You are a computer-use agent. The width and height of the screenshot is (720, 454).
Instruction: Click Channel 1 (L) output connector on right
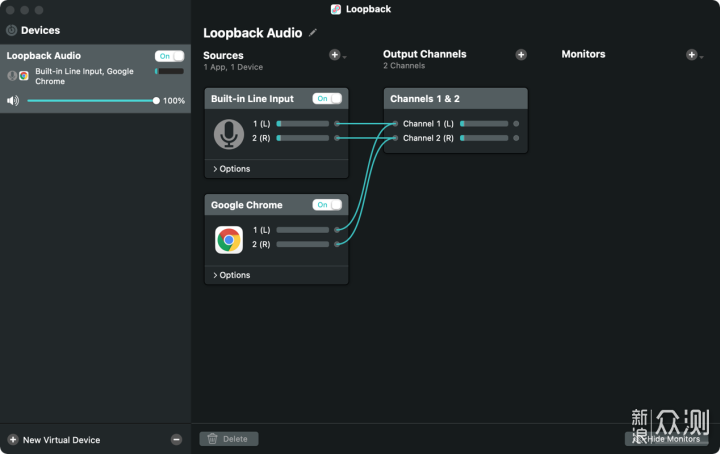[516, 124]
